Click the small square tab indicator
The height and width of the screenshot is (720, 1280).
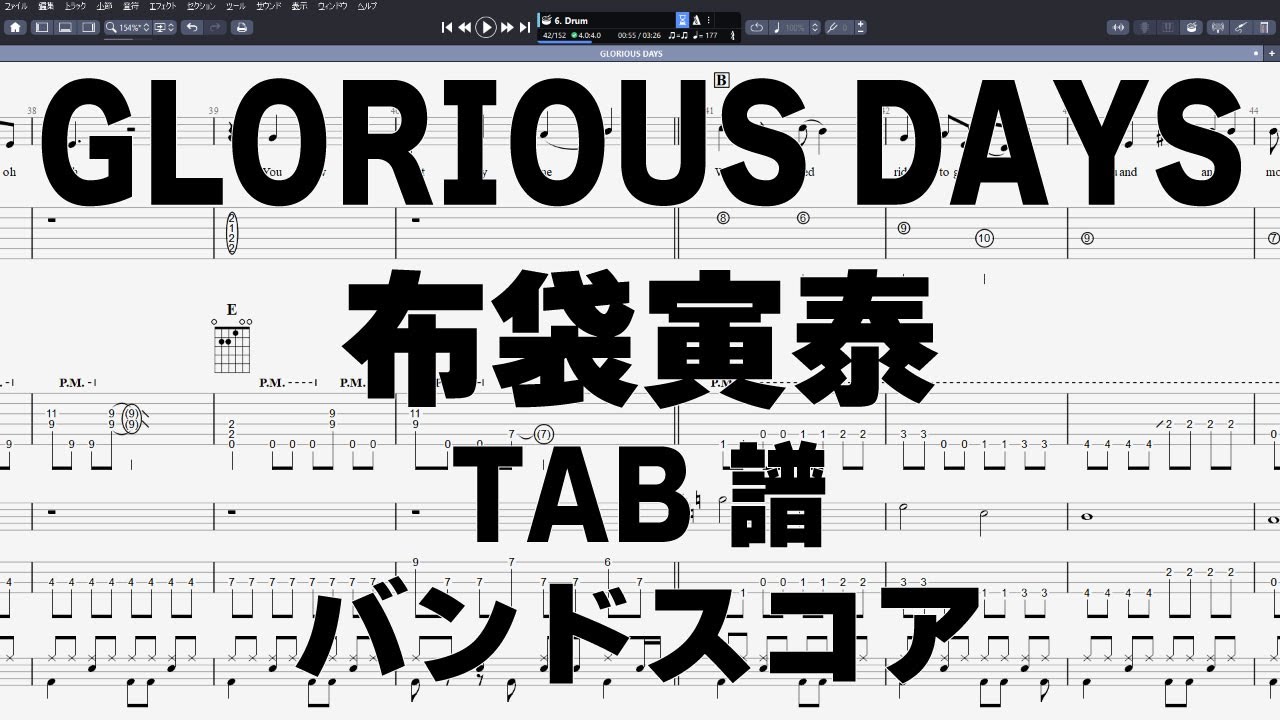click(x=1256, y=53)
